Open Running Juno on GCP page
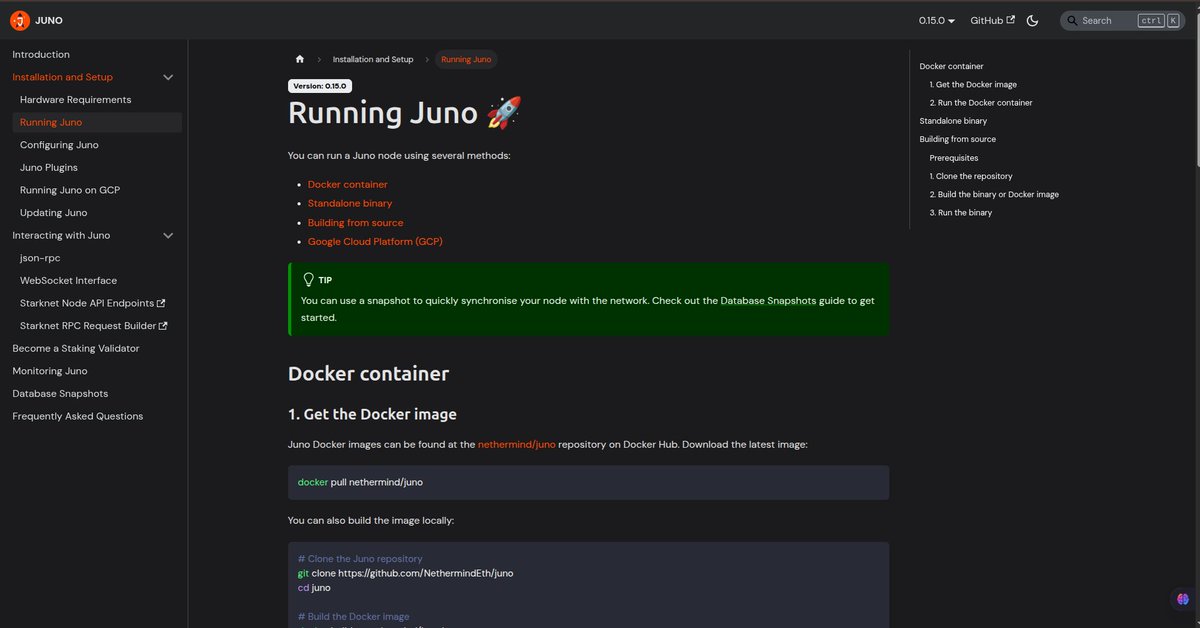This screenshot has width=1200, height=628. [x=70, y=190]
